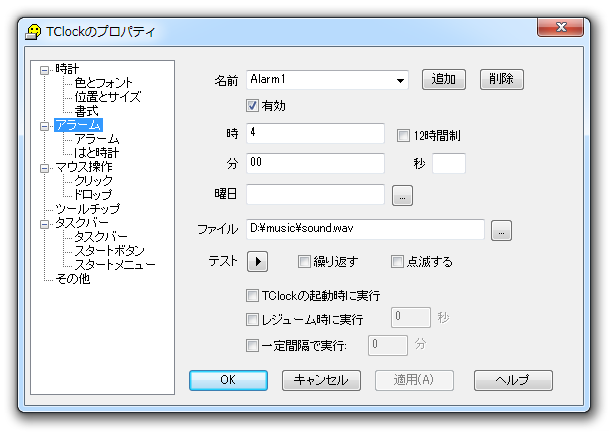Click the 秒 seconds input field
The image size is (612, 434).
(449, 163)
